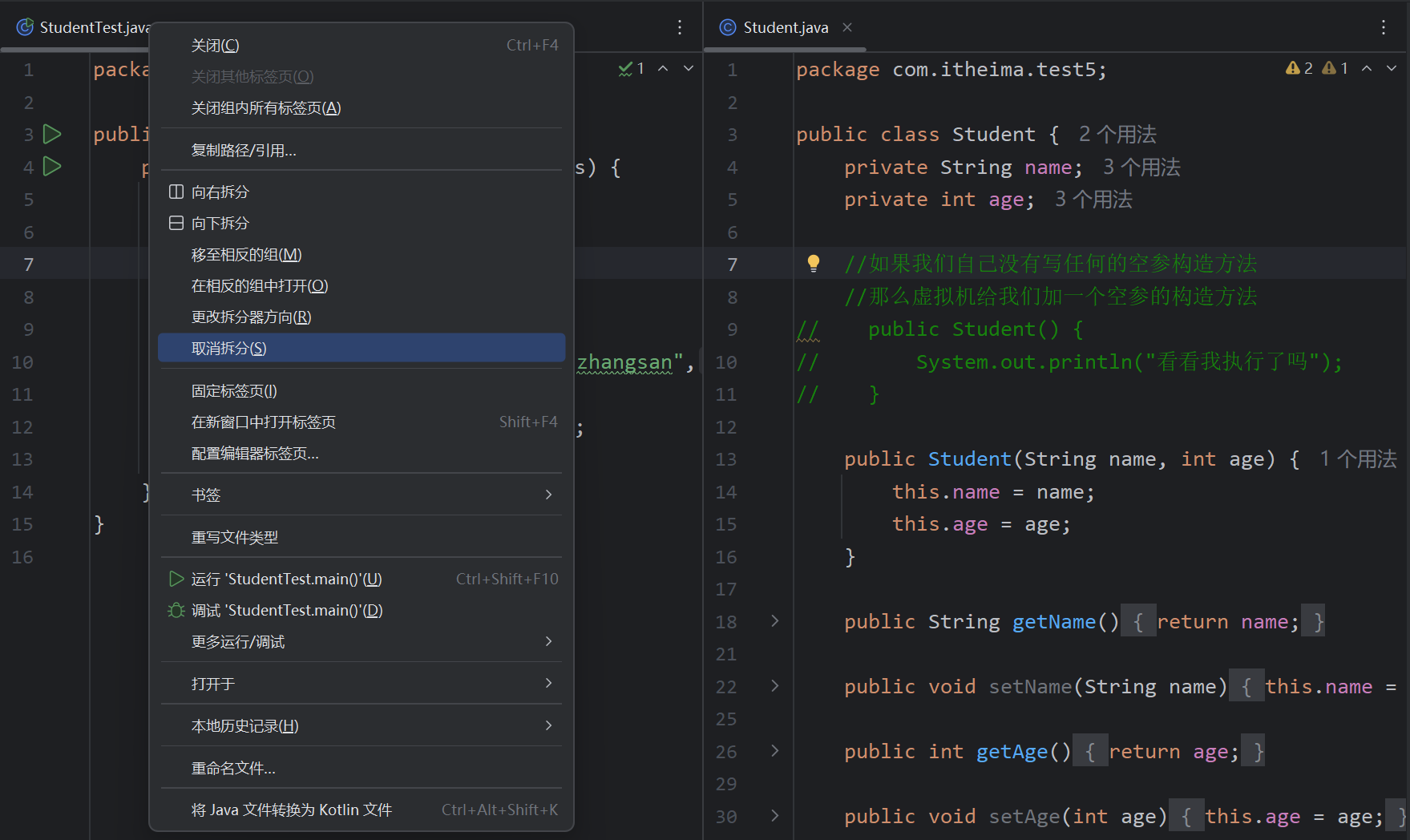
Task: Go to previous problem in StudentTest editor
Action: pyautogui.click(x=663, y=69)
